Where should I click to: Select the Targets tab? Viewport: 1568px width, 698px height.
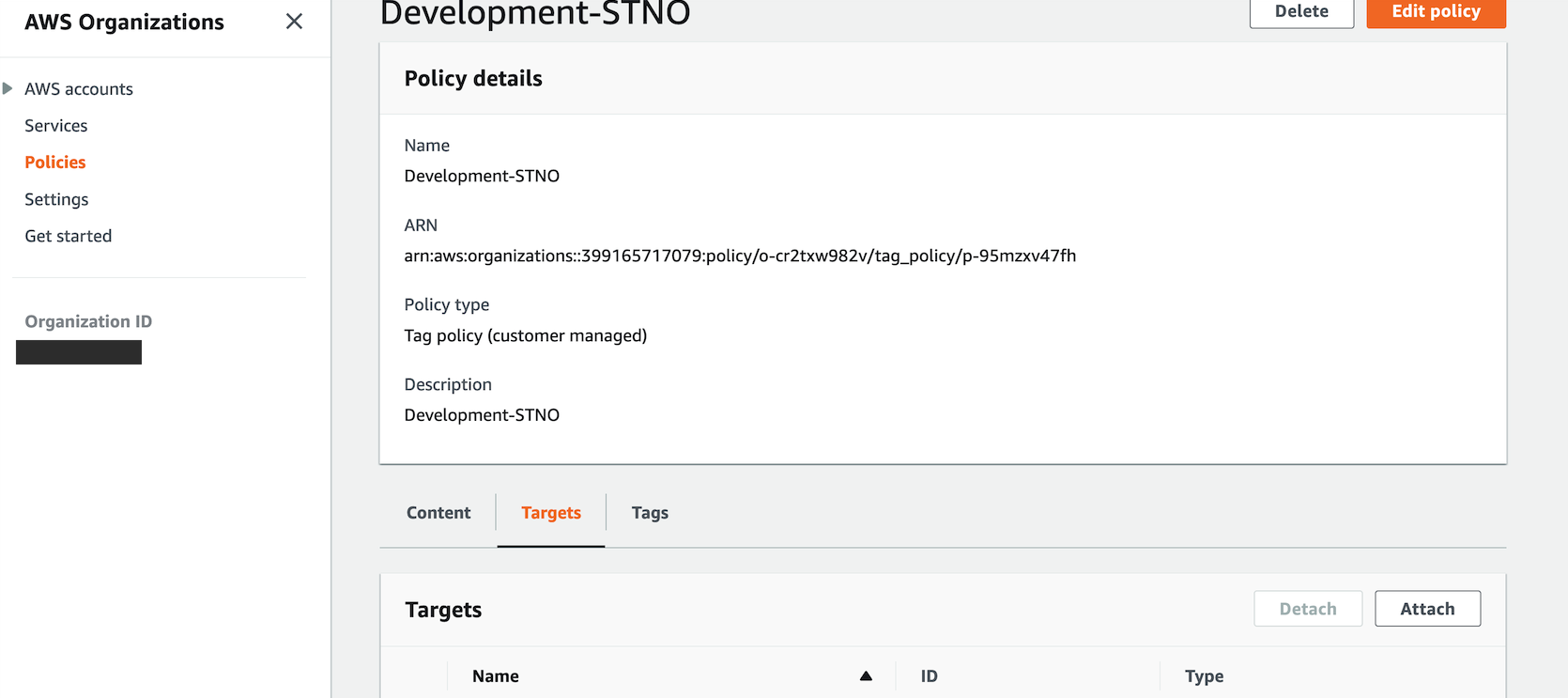click(x=551, y=513)
